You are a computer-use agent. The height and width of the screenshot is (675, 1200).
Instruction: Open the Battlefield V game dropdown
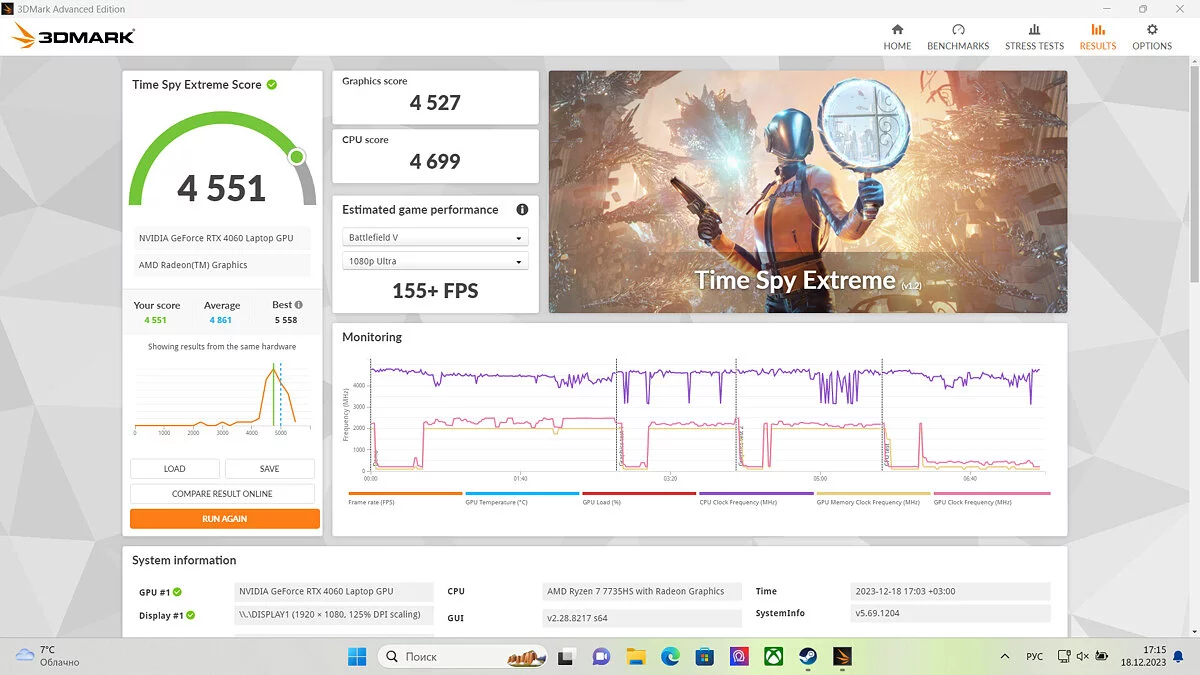pyautogui.click(x=435, y=238)
